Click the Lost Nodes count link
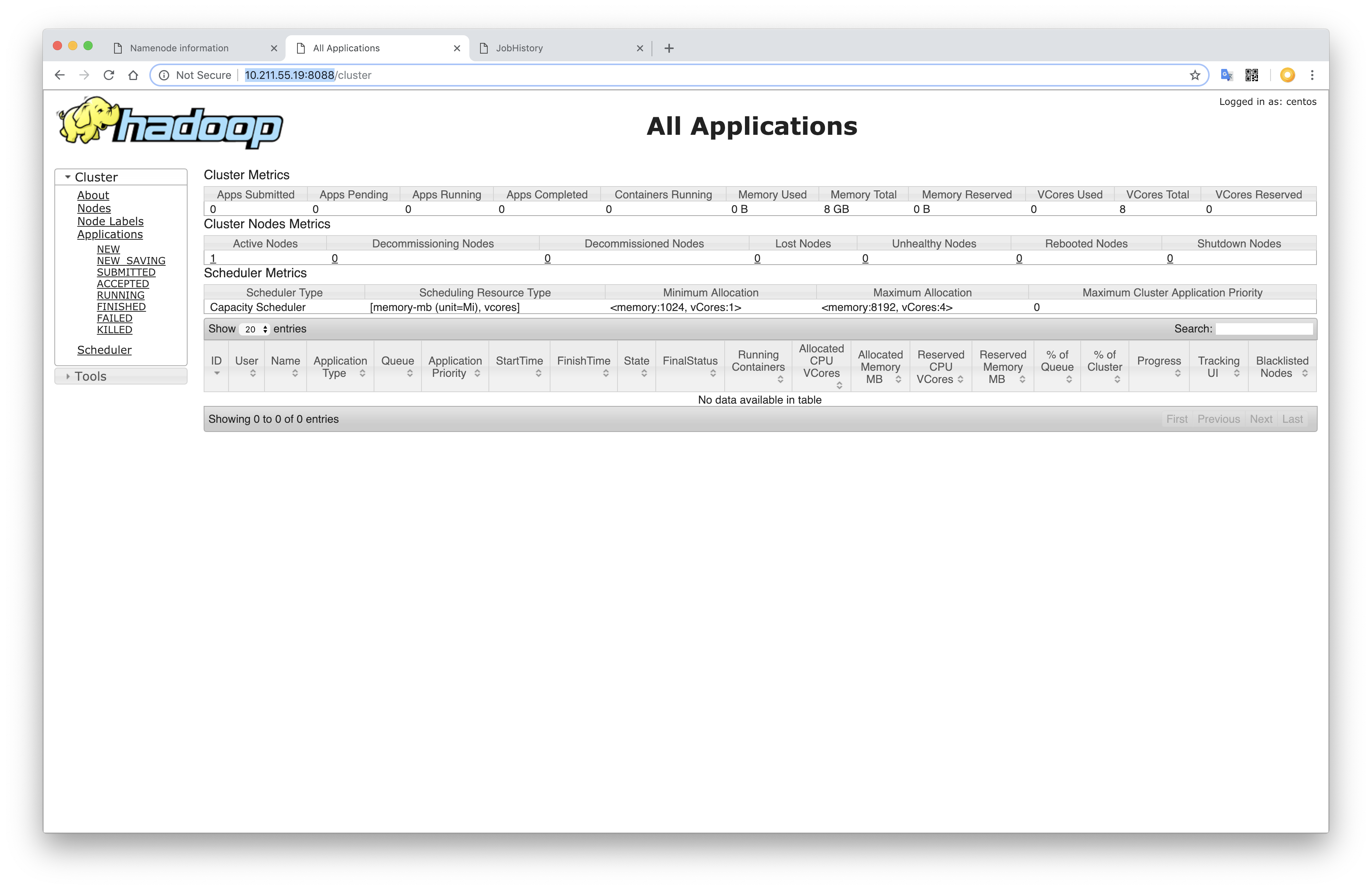 pos(757,258)
